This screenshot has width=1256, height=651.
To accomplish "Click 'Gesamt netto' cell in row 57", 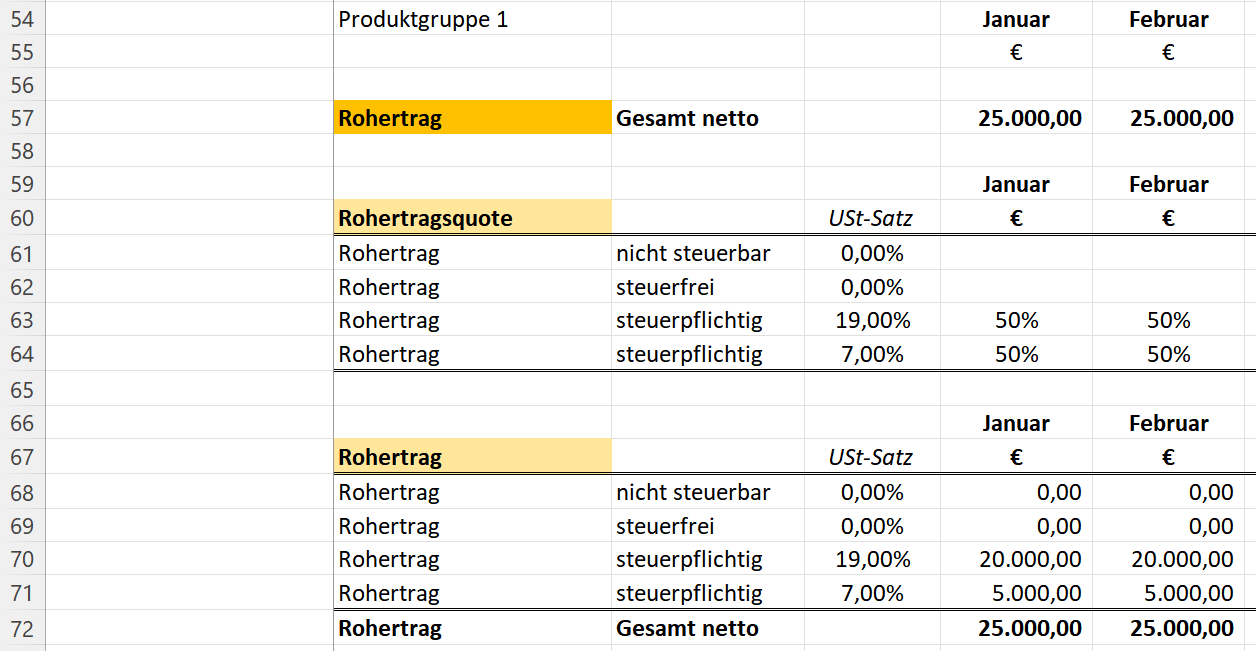I will (x=688, y=118).
